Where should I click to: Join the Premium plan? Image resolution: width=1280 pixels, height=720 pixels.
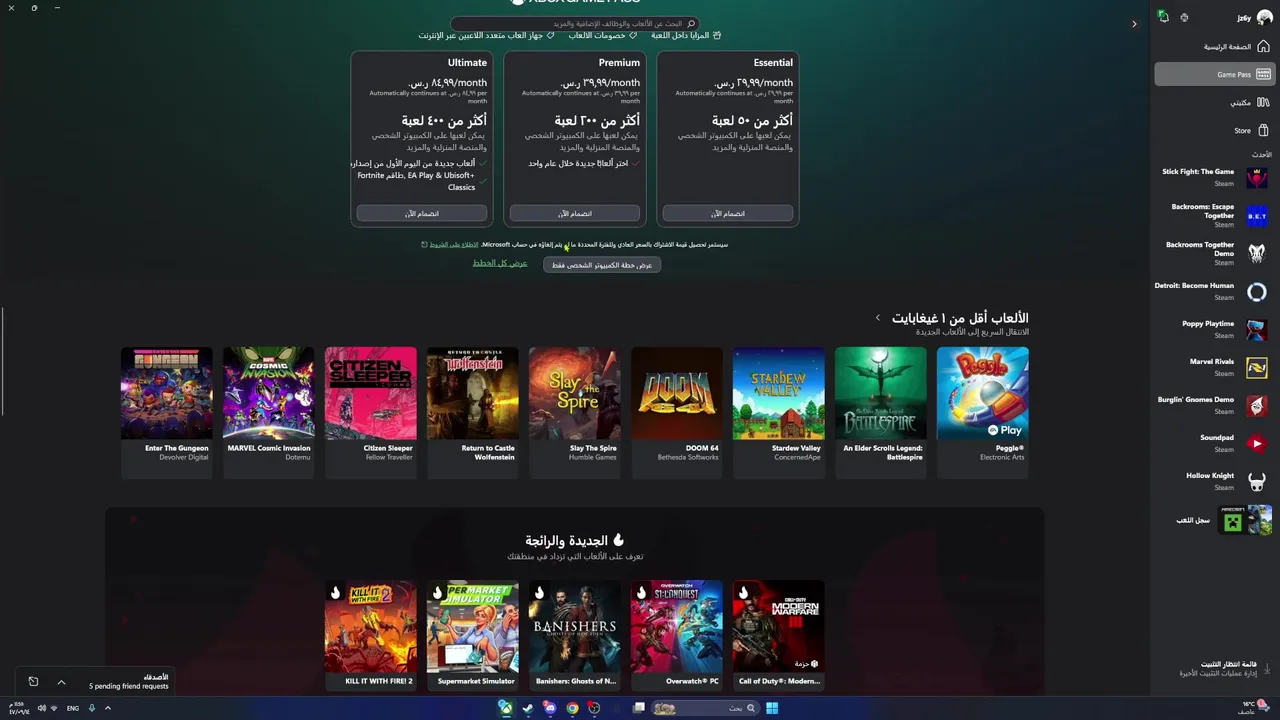click(x=575, y=213)
